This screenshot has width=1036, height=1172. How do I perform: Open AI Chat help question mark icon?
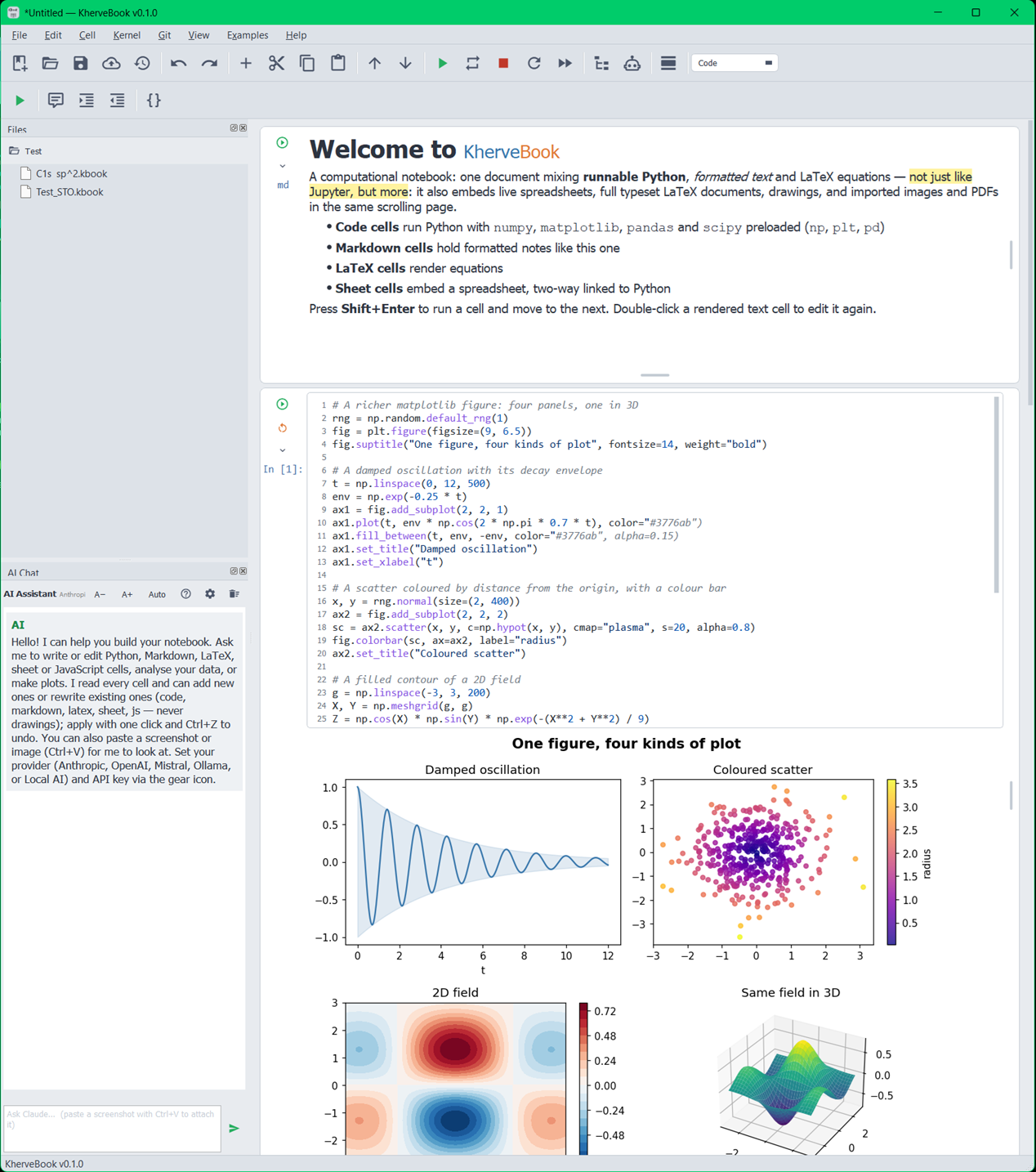point(186,594)
